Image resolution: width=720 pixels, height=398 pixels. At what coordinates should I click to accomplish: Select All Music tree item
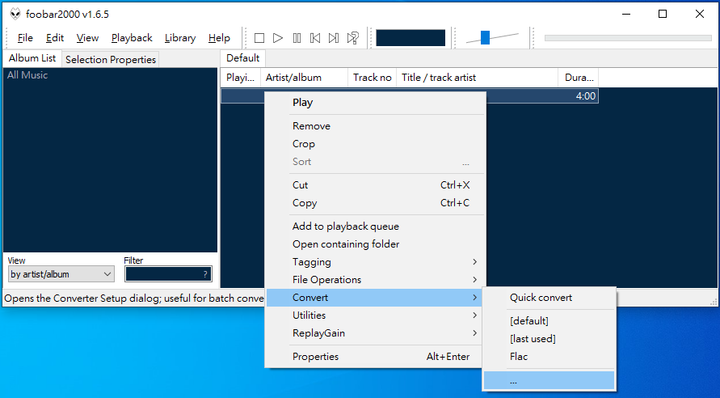point(28,75)
